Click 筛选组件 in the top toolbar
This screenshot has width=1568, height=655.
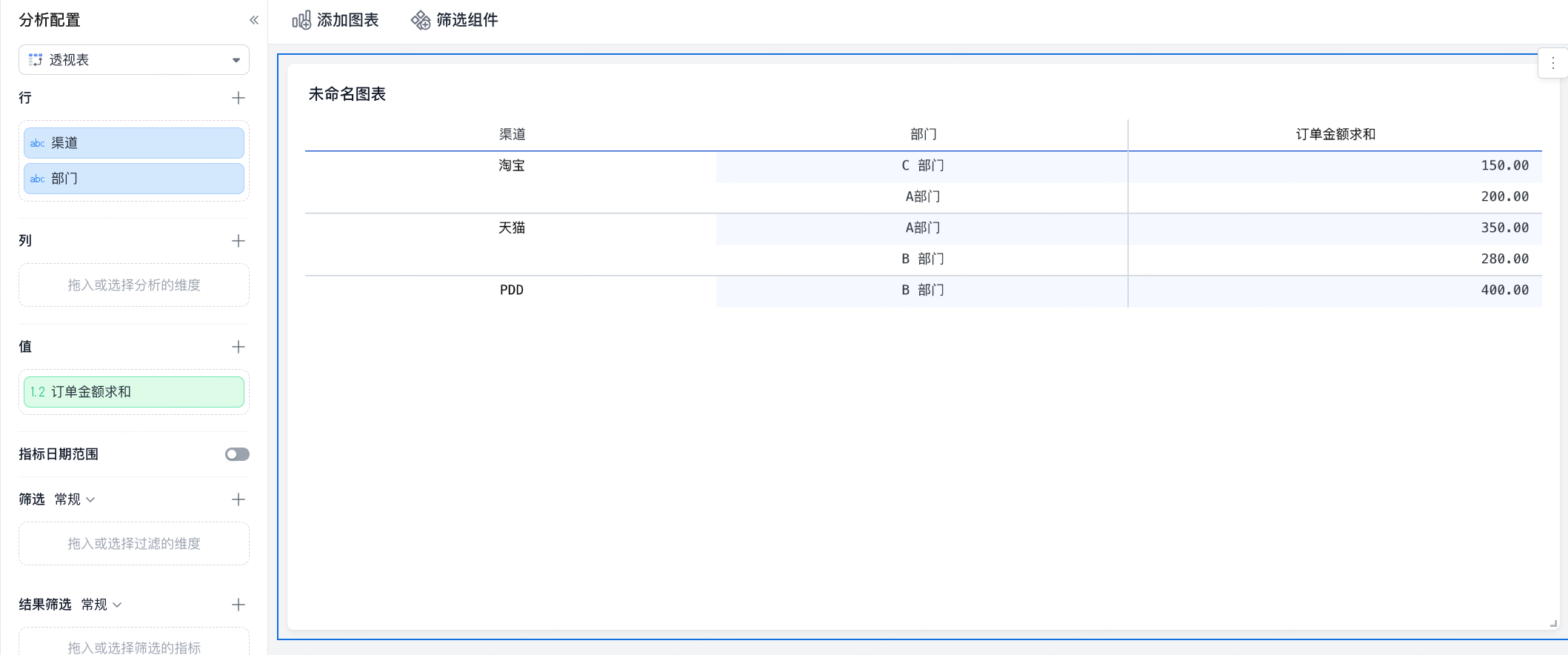pos(455,20)
